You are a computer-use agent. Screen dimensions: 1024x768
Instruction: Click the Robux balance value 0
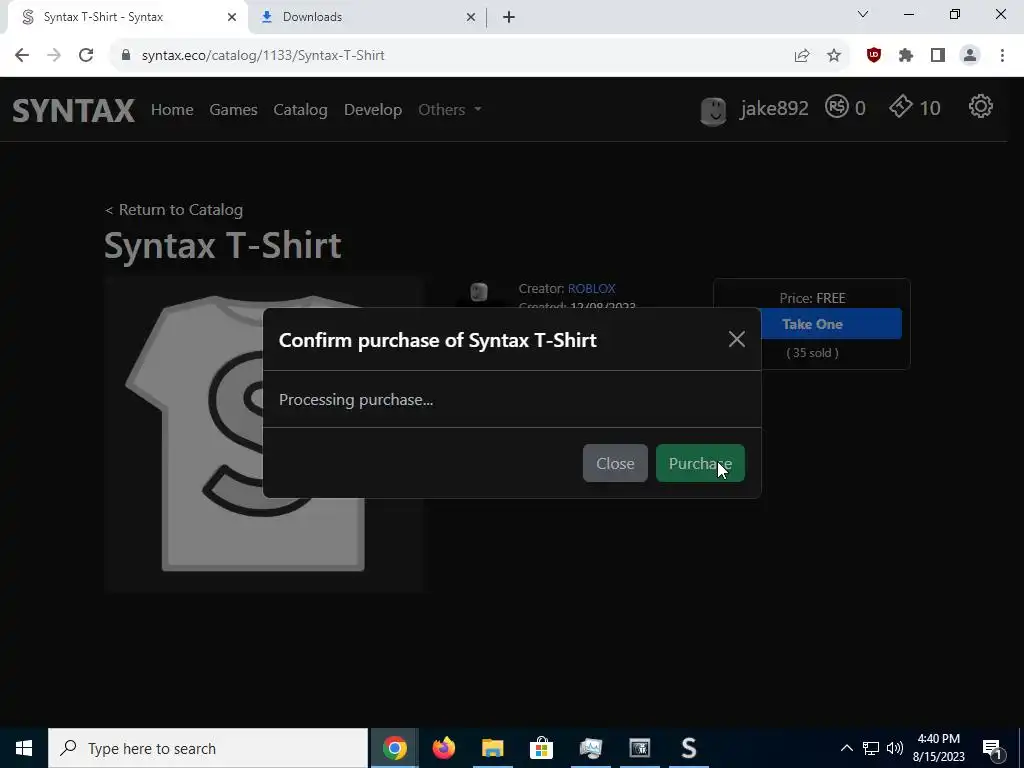[x=860, y=108]
